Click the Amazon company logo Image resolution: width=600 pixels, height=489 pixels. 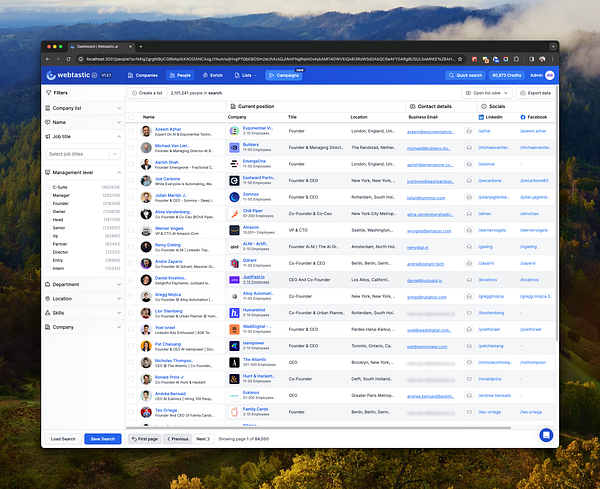(x=234, y=230)
